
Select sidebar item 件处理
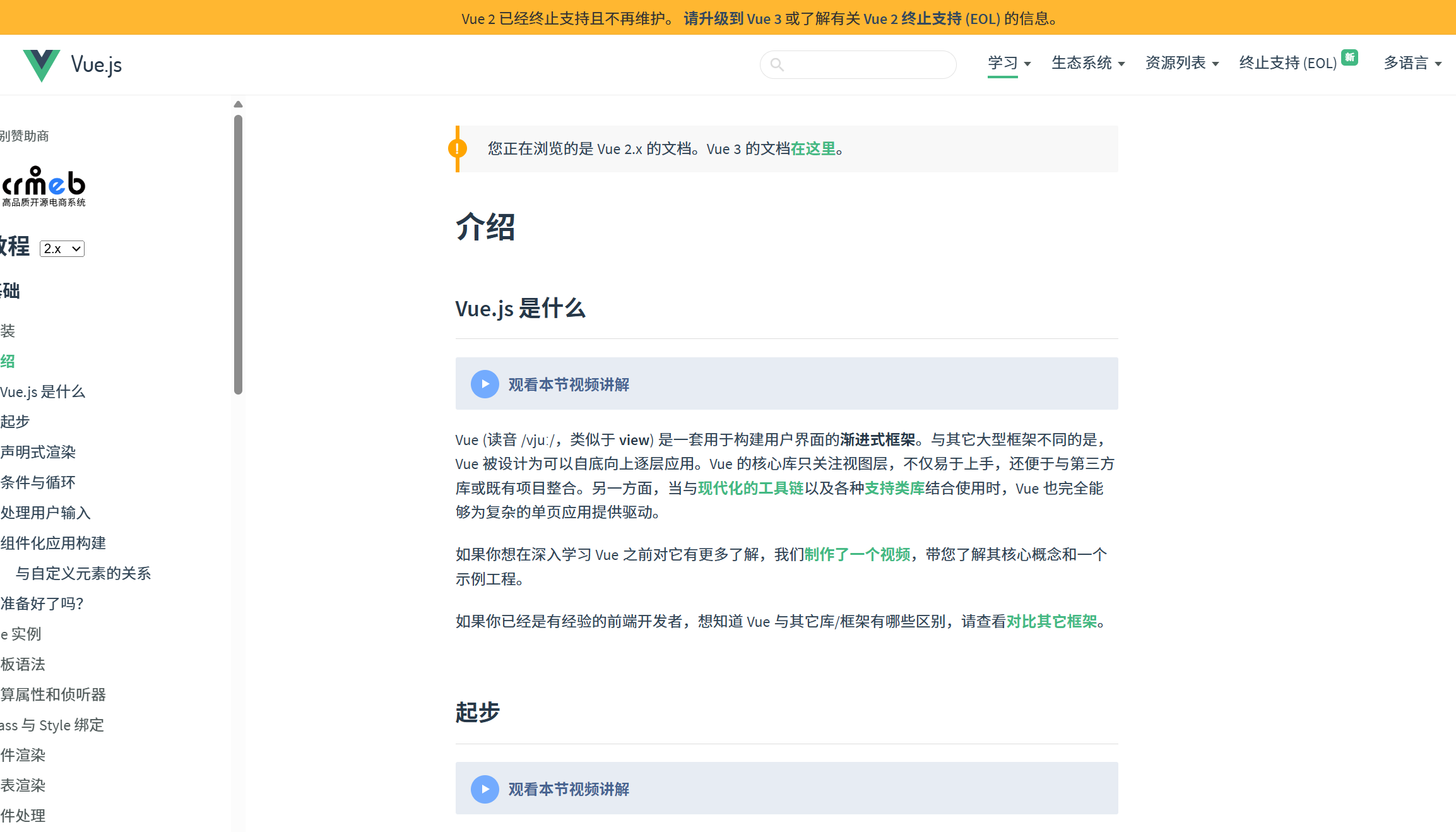23,816
